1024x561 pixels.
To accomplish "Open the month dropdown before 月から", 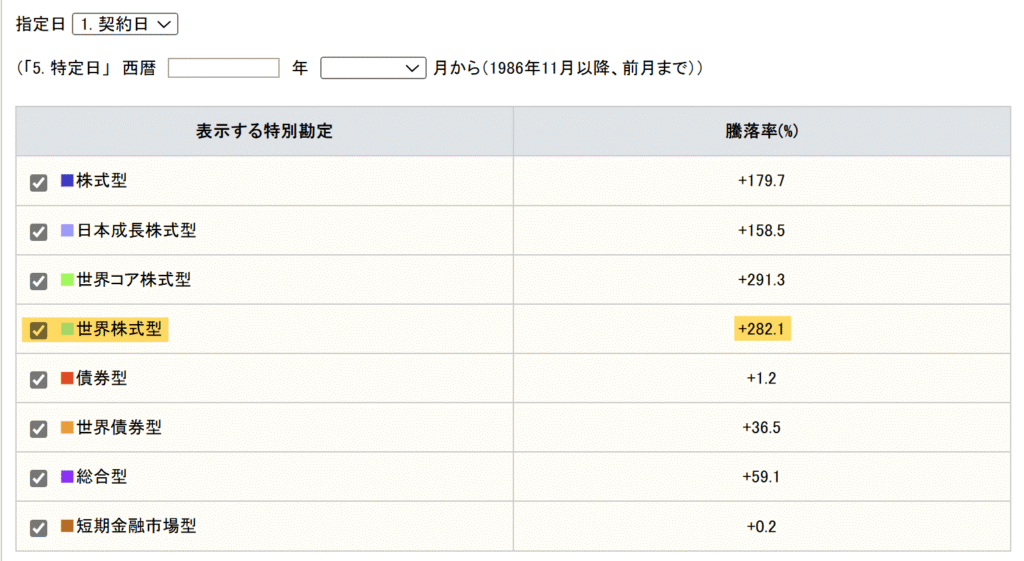I will [373, 68].
